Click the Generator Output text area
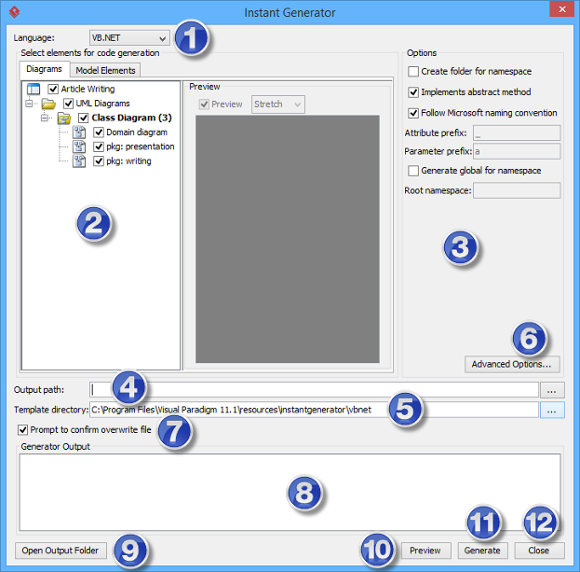 click(x=290, y=492)
